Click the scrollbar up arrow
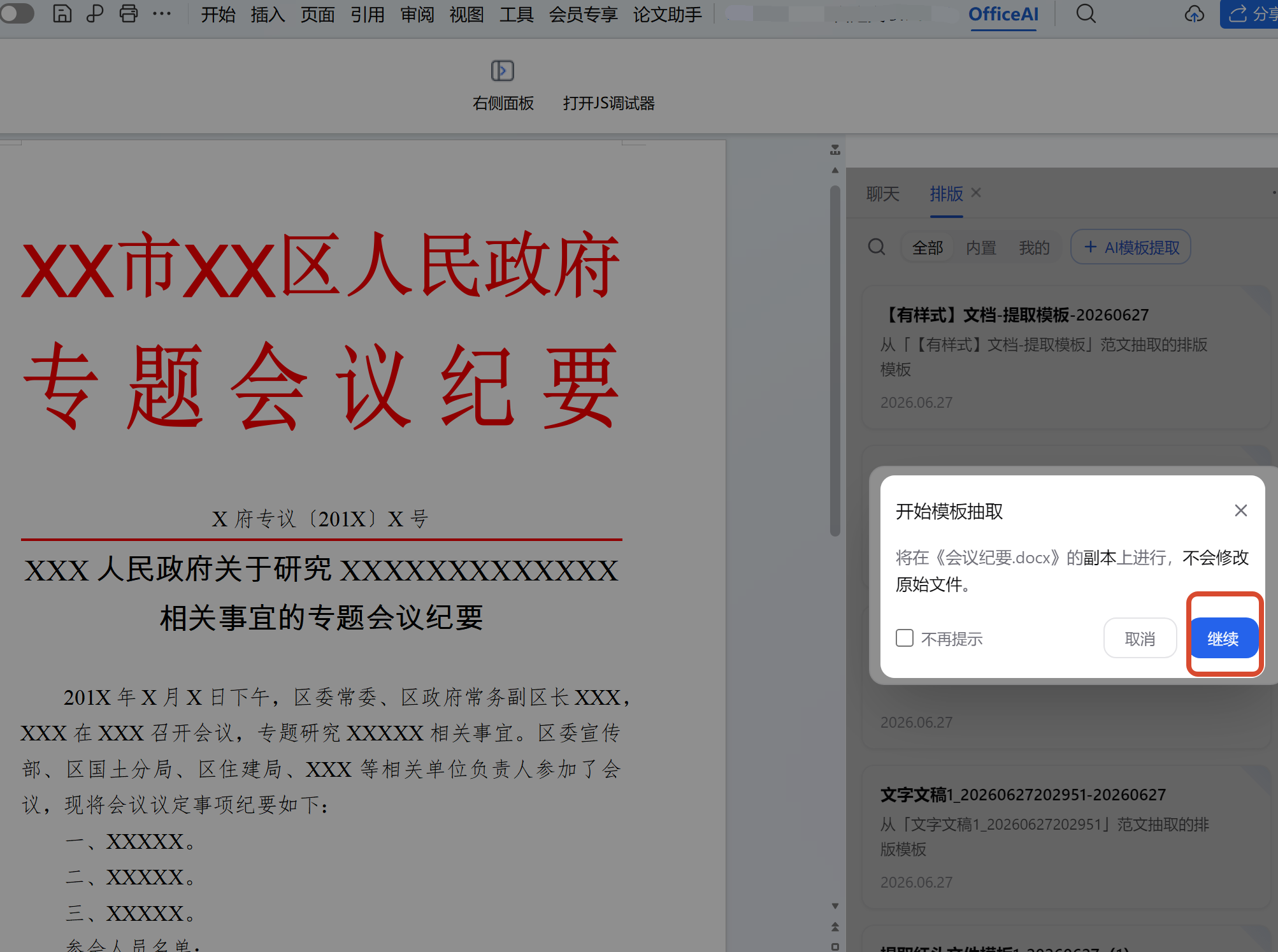The width and height of the screenshot is (1278, 952). [x=835, y=170]
